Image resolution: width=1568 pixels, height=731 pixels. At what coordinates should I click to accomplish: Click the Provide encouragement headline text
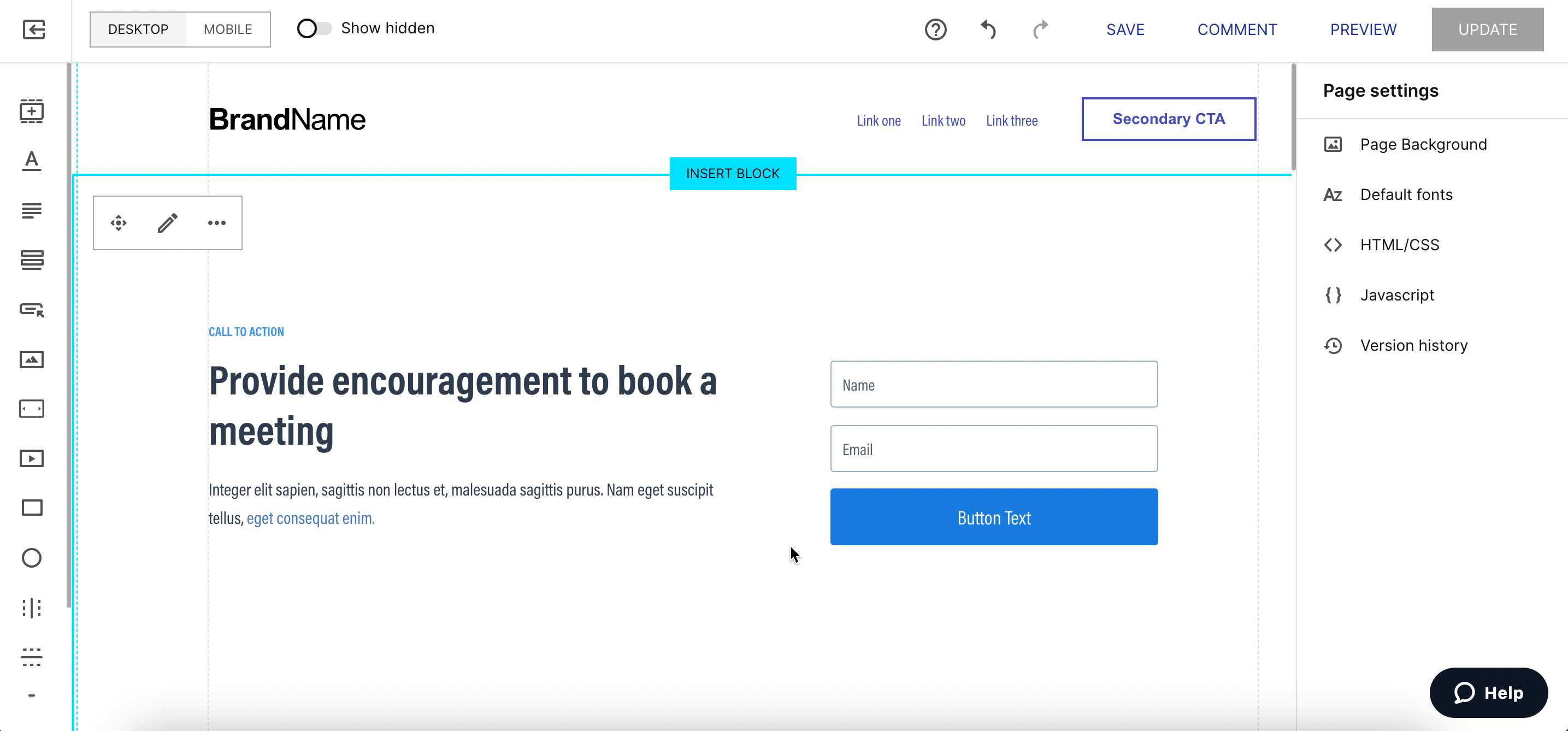pos(463,406)
